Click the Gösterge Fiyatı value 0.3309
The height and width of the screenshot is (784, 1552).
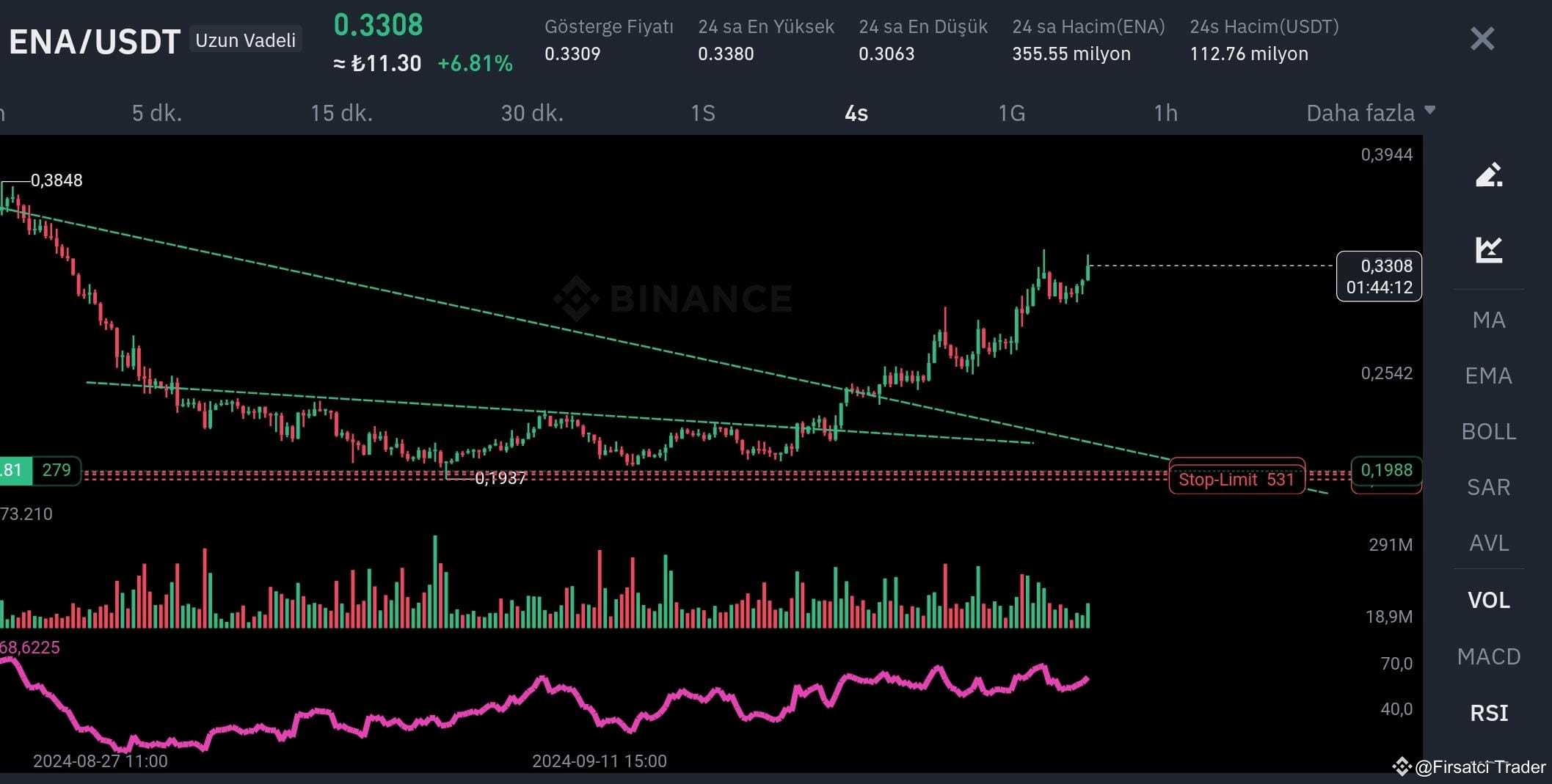(572, 54)
